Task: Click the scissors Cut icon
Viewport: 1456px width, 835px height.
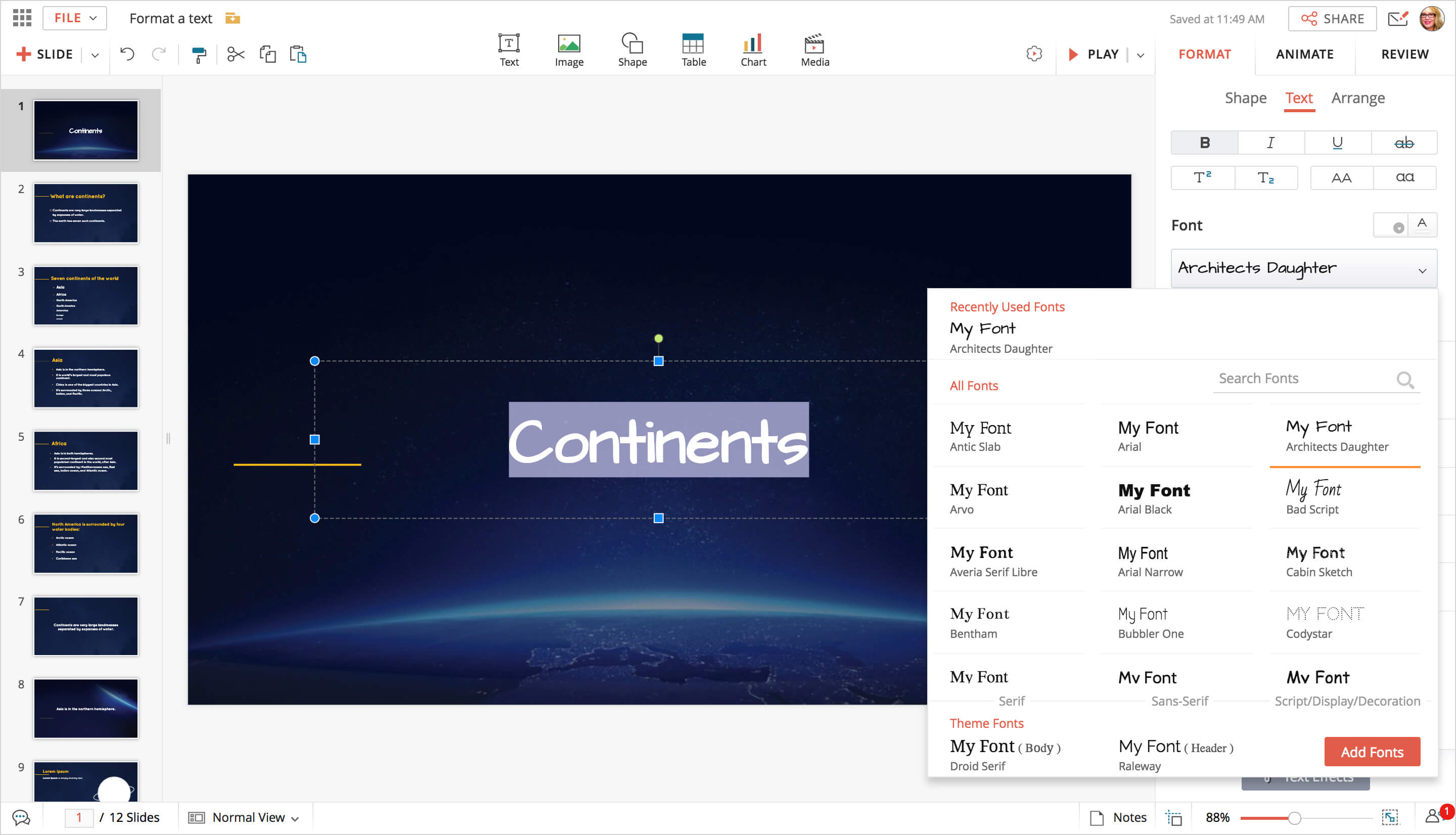Action: point(236,55)
